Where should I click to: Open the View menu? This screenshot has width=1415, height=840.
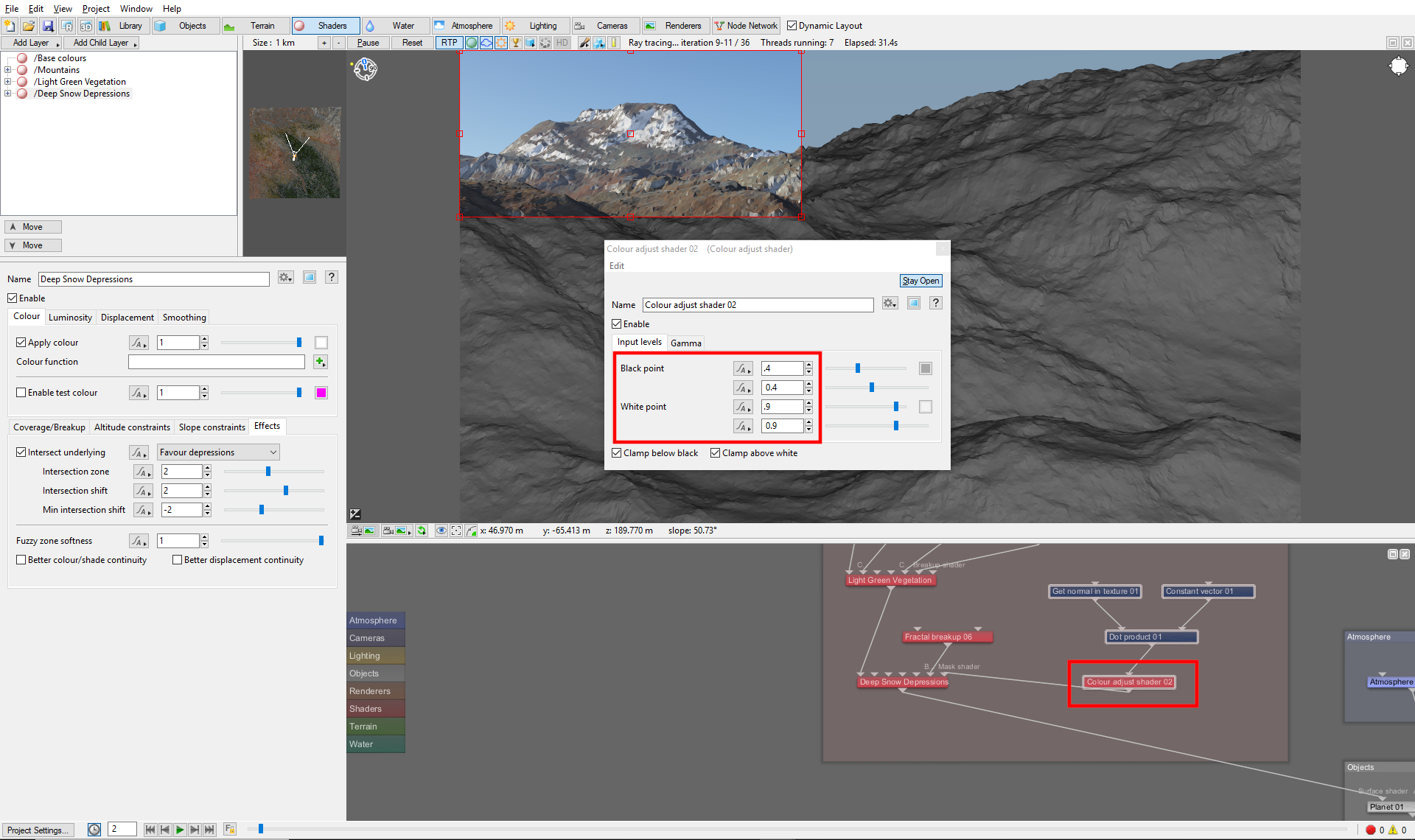tap(63, 9)
